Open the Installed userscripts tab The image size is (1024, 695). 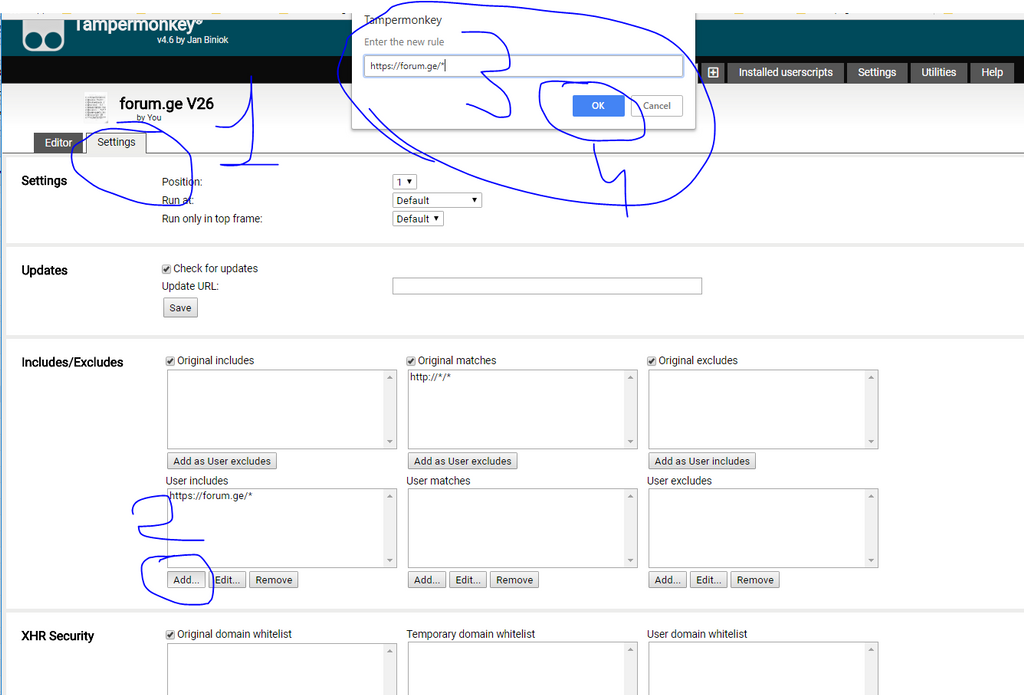[x=786, y=73]
